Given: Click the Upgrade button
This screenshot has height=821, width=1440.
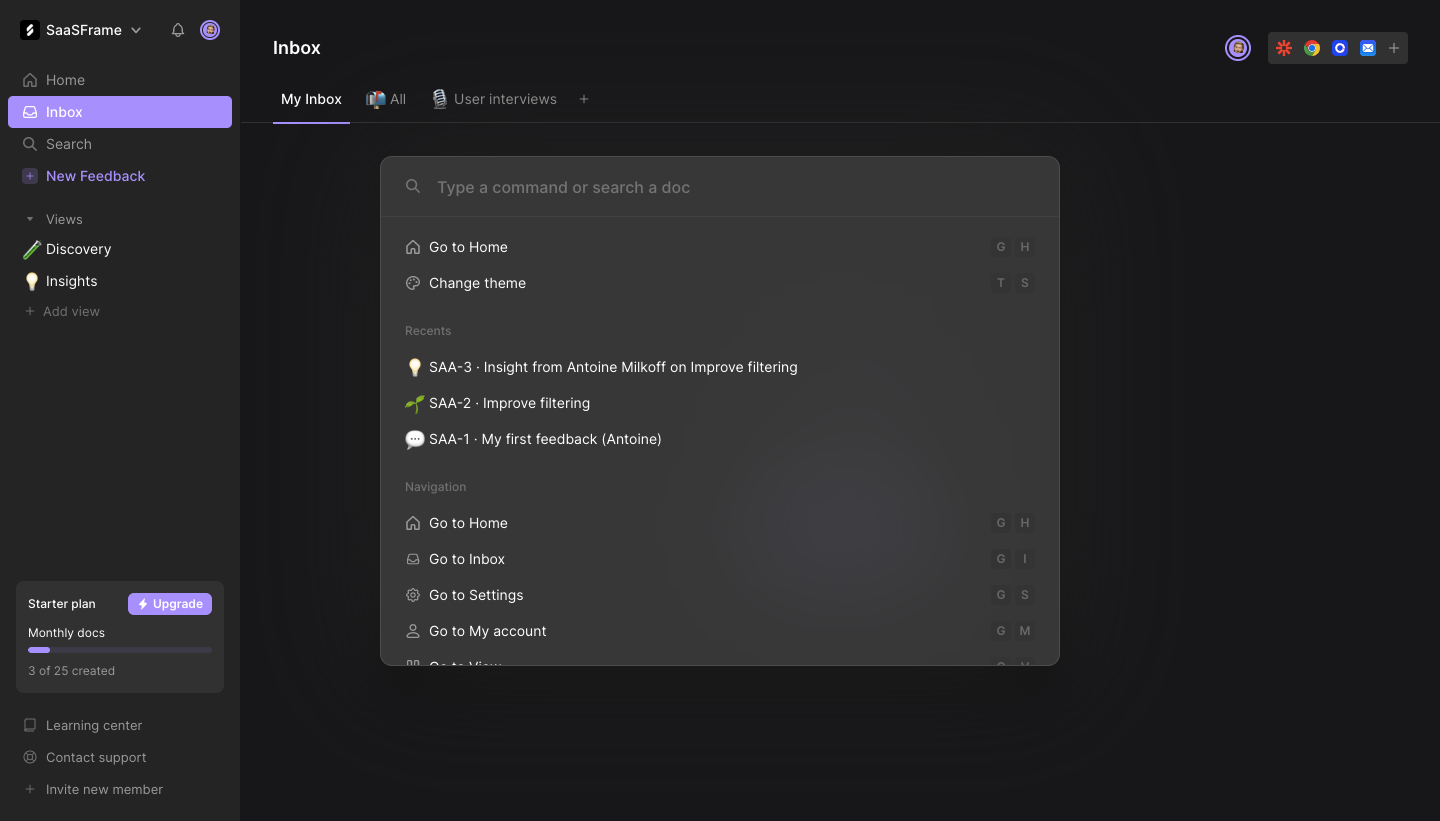Looking at the screenshot, I should [170, 604].
